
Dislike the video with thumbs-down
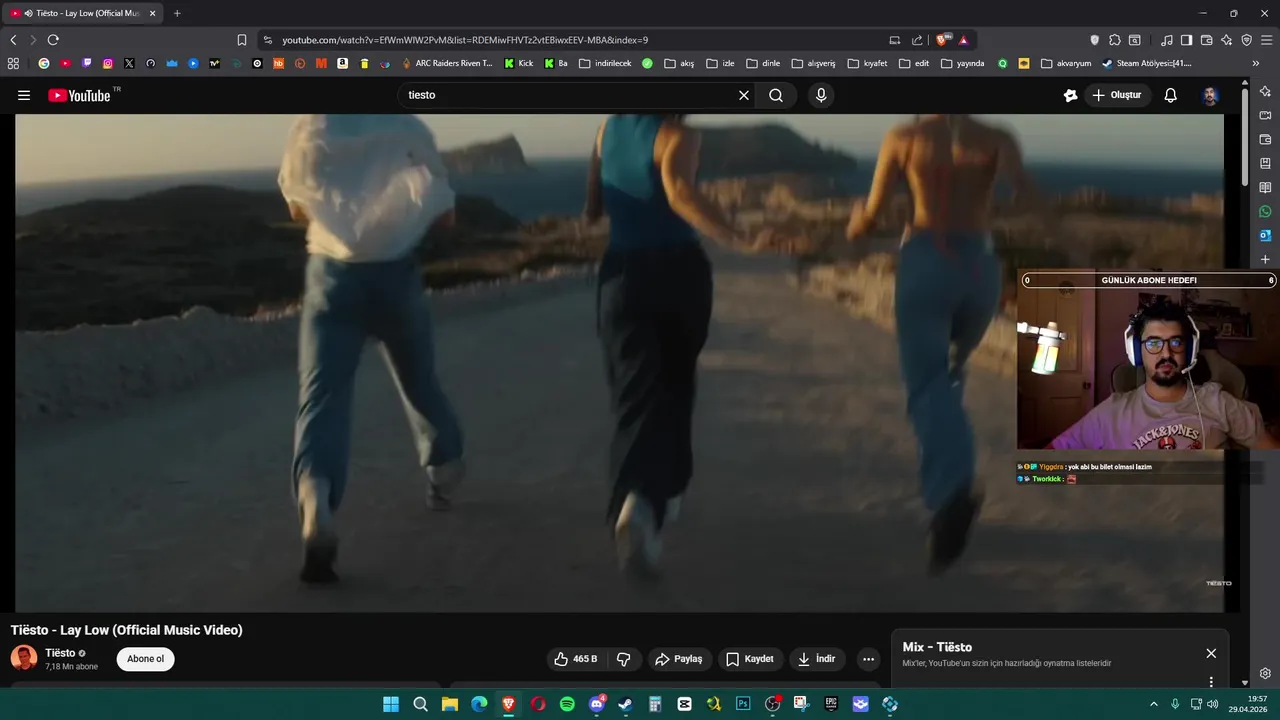coord(624,659)
